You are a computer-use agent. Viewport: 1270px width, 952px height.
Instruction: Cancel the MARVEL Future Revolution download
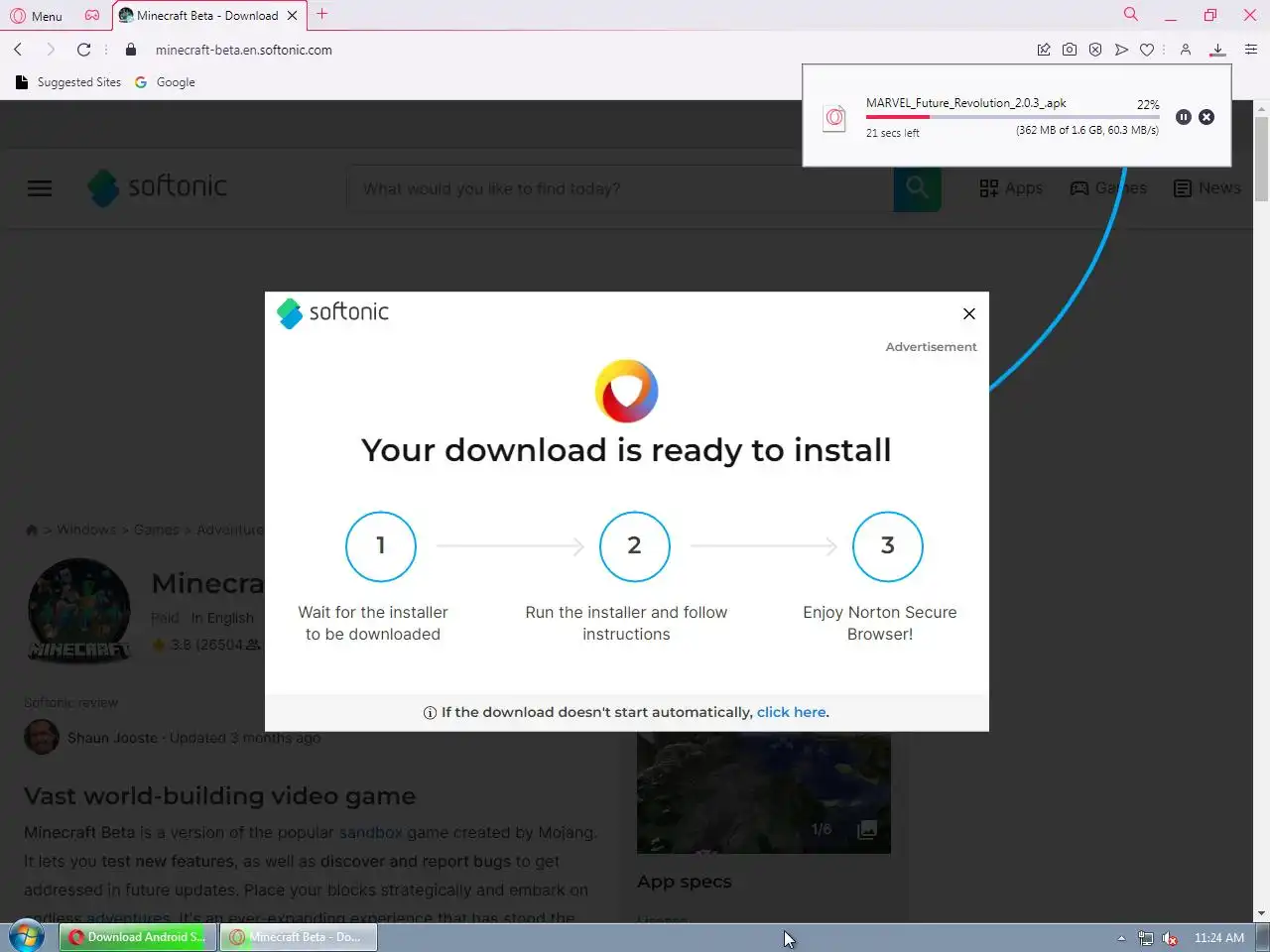(x=1206, y=117)
